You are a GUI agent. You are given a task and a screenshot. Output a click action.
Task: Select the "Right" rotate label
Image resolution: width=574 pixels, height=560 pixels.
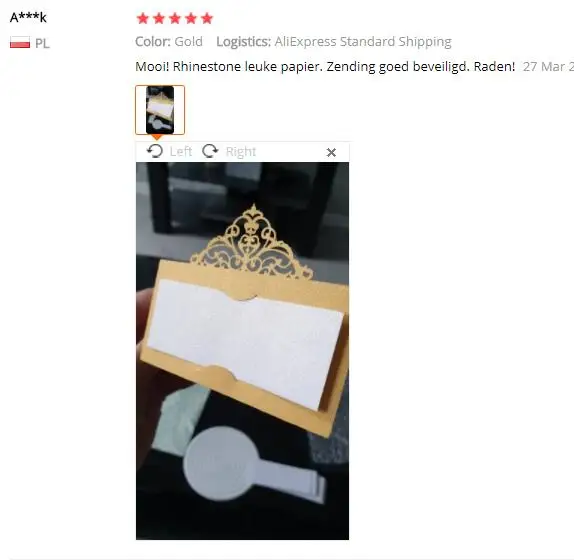(241, 152)
